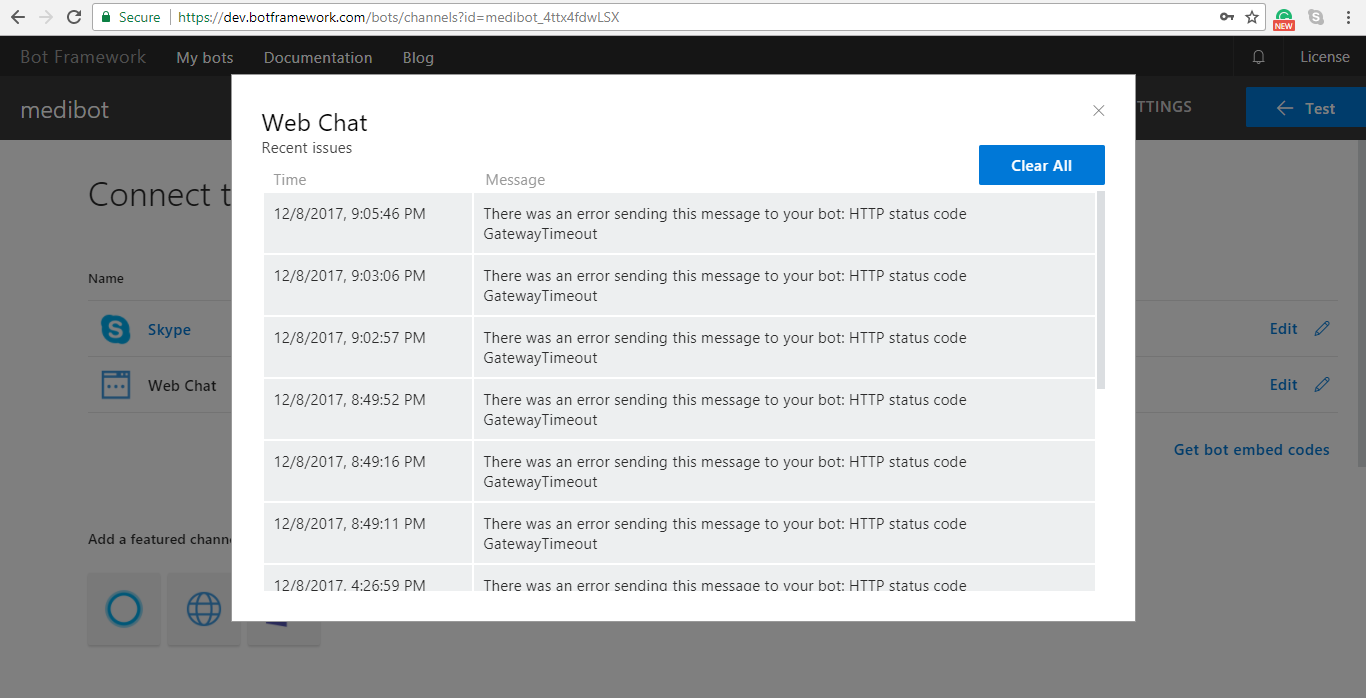Open the Skype channel name link
The width and height of the screenshot is (1366, 698).
169,330
